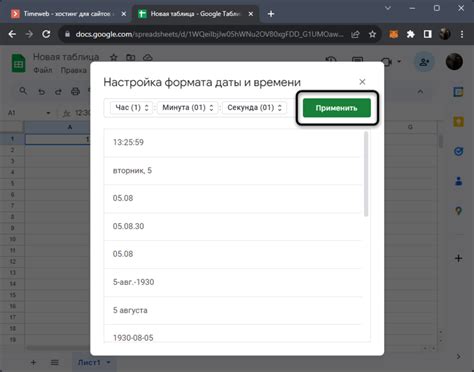
Task: Click the undo toolbar icon
Action: 41,91
